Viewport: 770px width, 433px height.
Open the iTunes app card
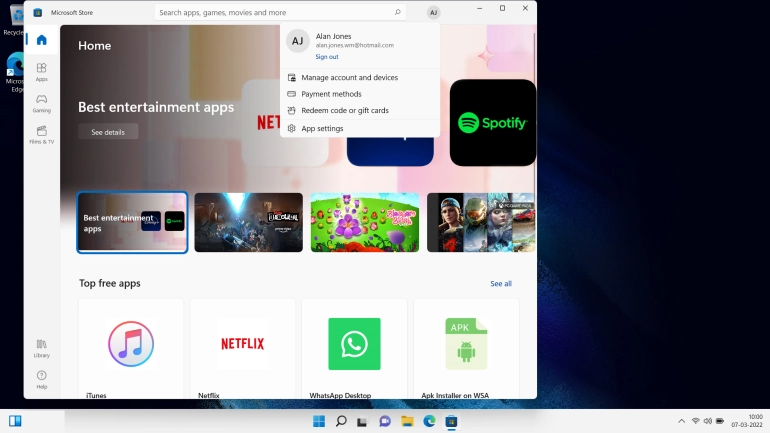point(131,349)
